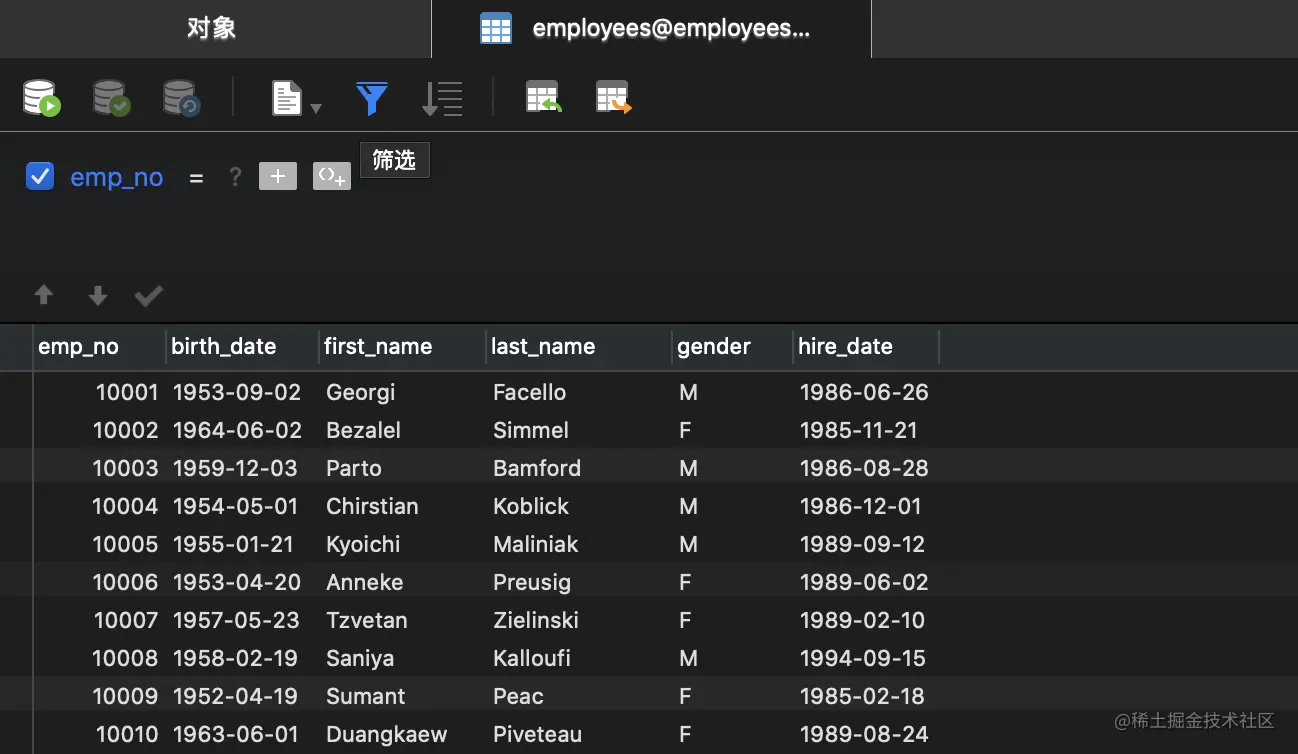This screenshot has height=754, width=1298.
Task: Select first name cell Duangkaew
Action: point(387,734)
